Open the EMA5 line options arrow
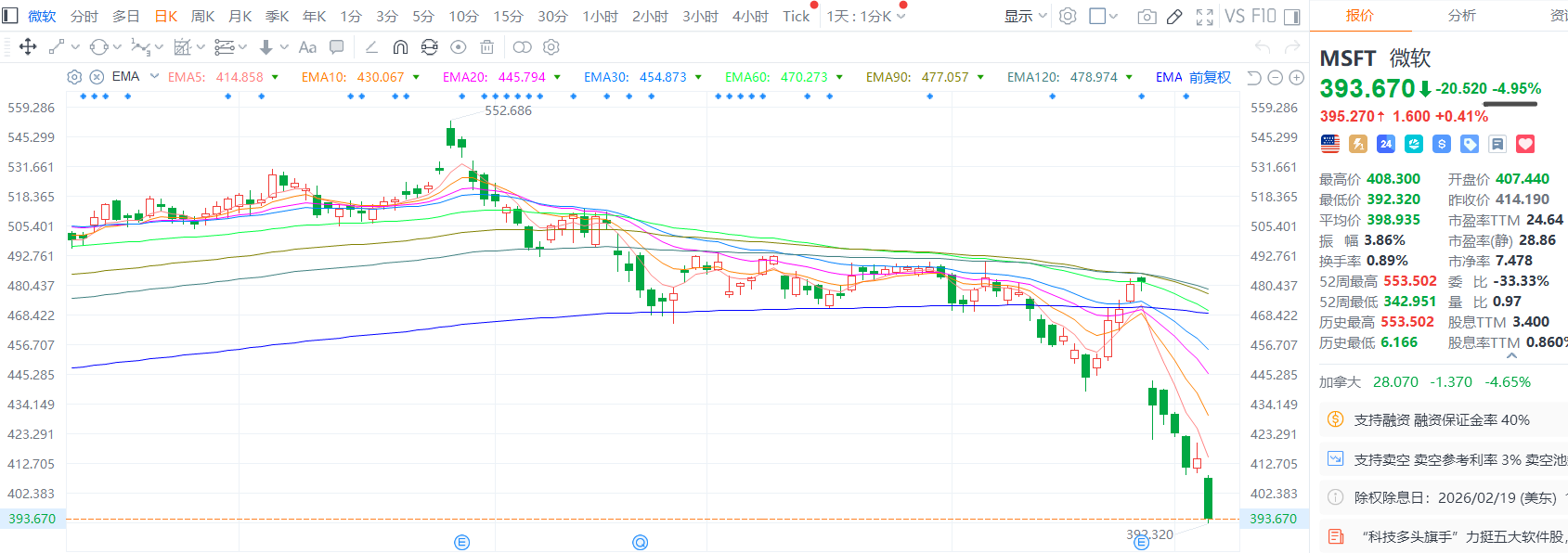This screenshot has height=553, width=1568. coord(275,77)
